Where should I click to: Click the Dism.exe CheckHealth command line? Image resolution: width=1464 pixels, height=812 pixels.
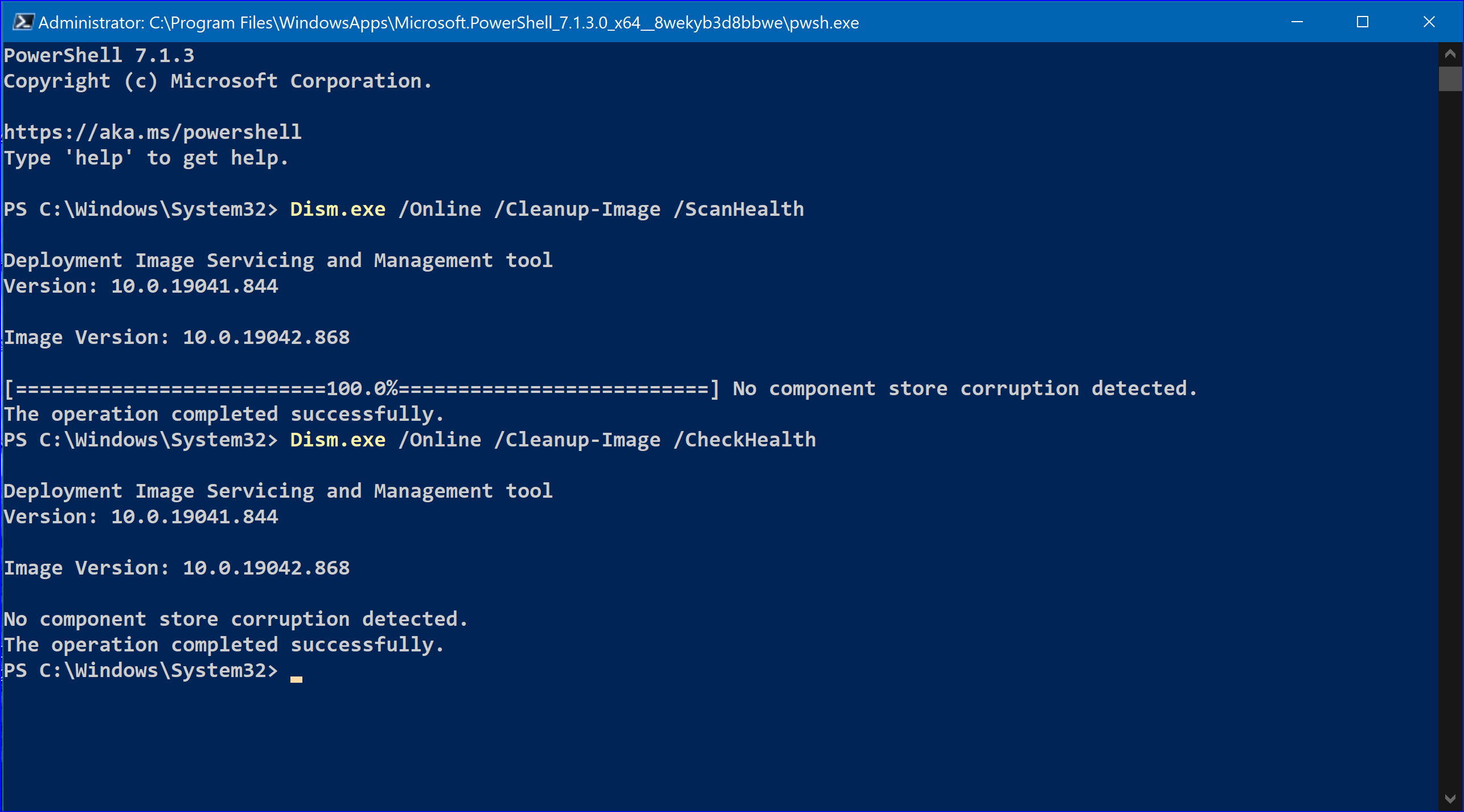tap(553, 440)
